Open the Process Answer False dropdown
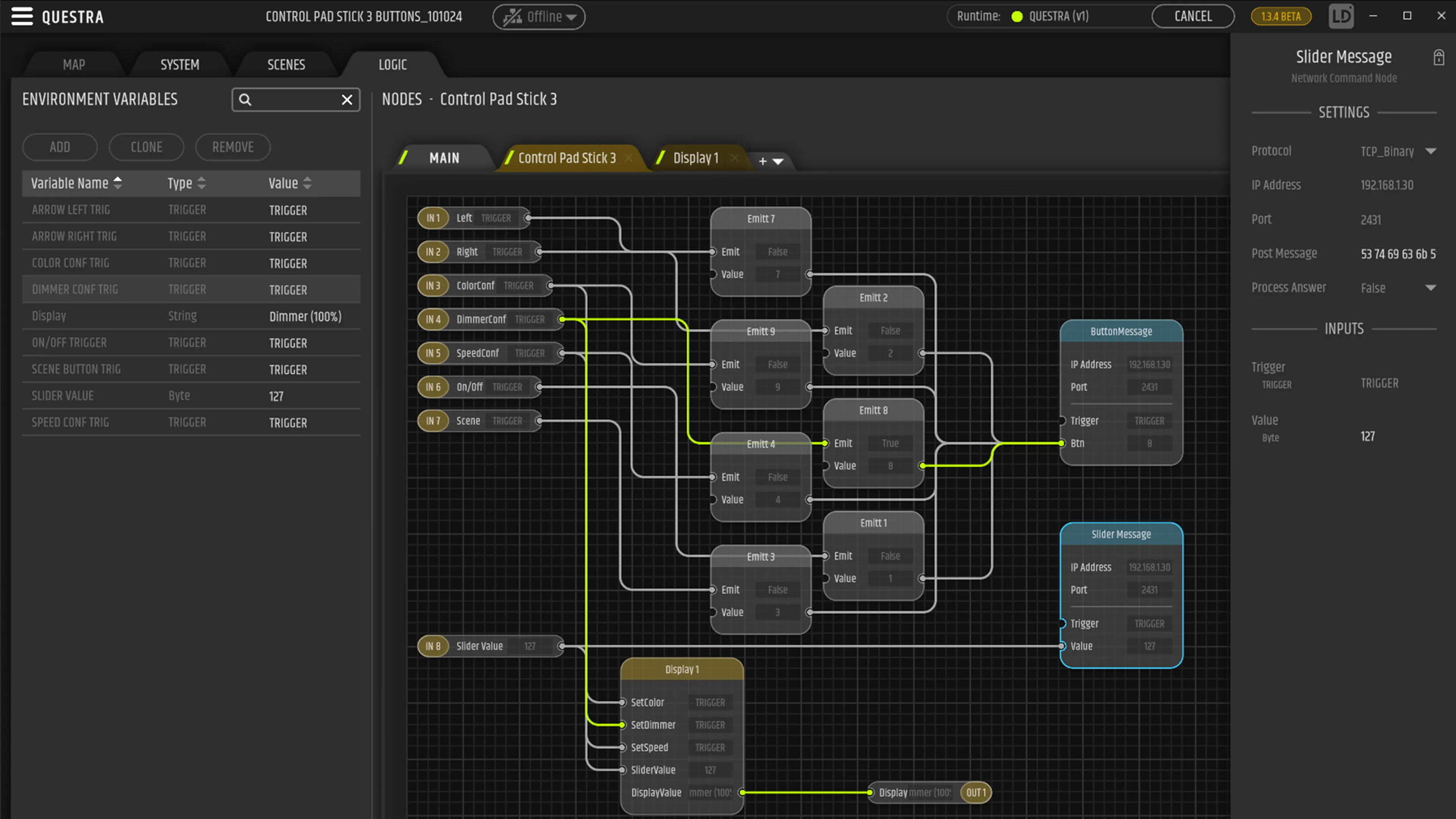 coord(1431,288)
